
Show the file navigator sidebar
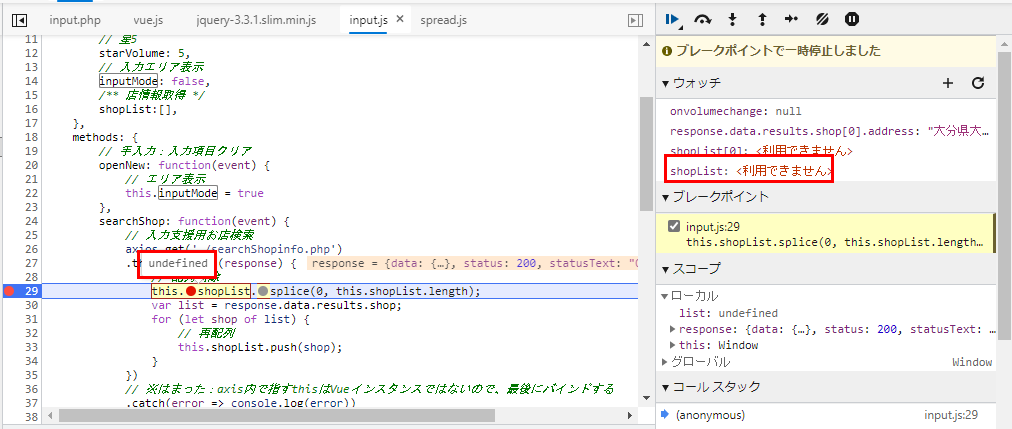(19, 20)
